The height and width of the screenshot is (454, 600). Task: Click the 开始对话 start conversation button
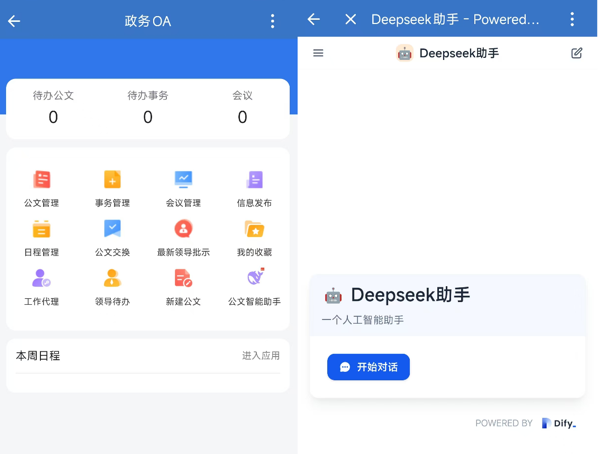pyautogui.click(x=368, y=367)
